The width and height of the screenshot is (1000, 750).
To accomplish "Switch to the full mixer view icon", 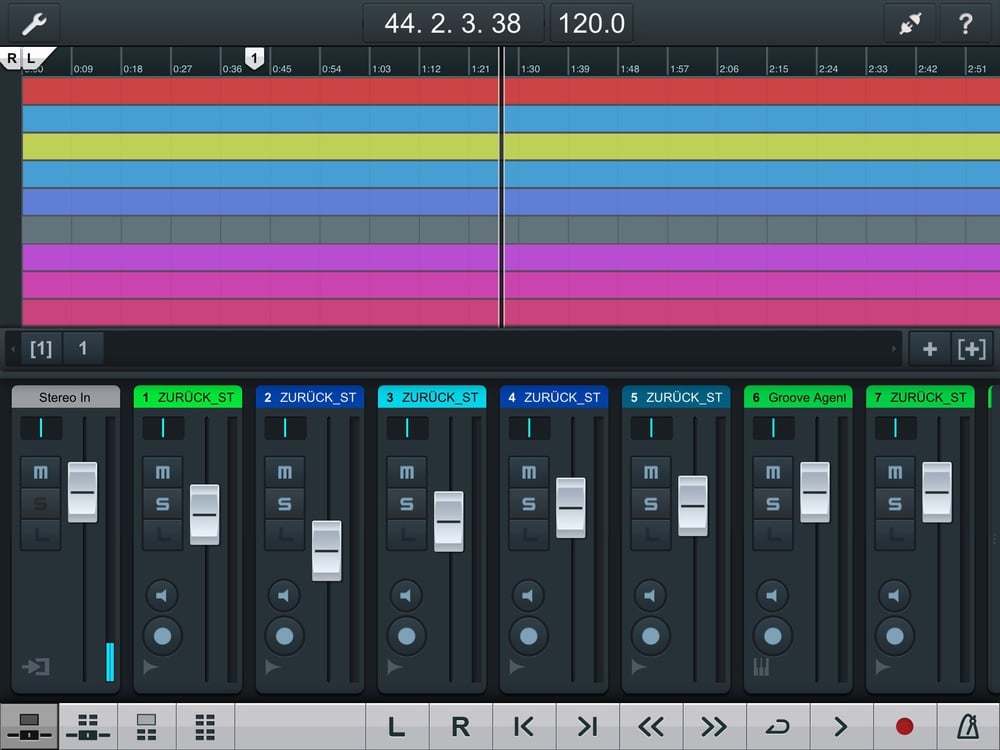I will coord(88,726).
